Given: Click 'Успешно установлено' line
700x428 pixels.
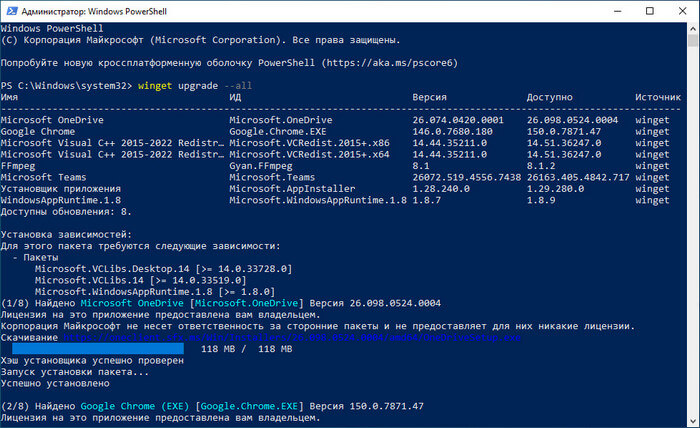Looking at the screenshot, I should pyautogui.click(x=55, y=383).
